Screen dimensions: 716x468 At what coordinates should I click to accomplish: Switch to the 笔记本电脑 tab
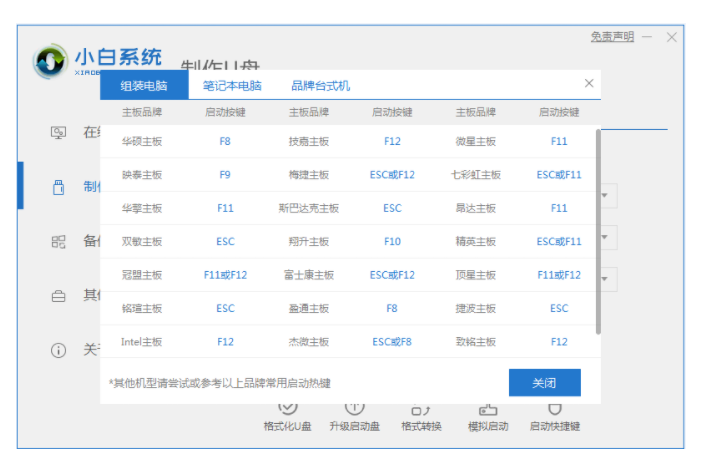point(232,86)
